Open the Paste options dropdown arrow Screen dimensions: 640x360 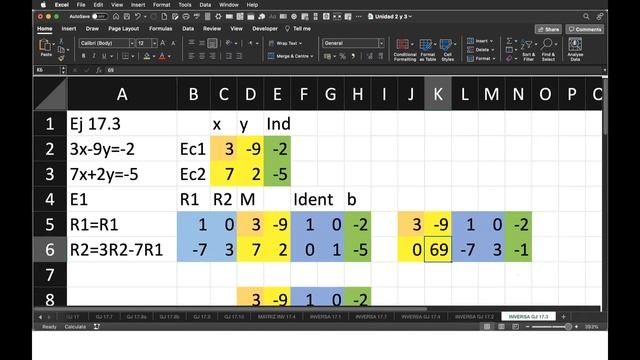[x=53, y=44]
